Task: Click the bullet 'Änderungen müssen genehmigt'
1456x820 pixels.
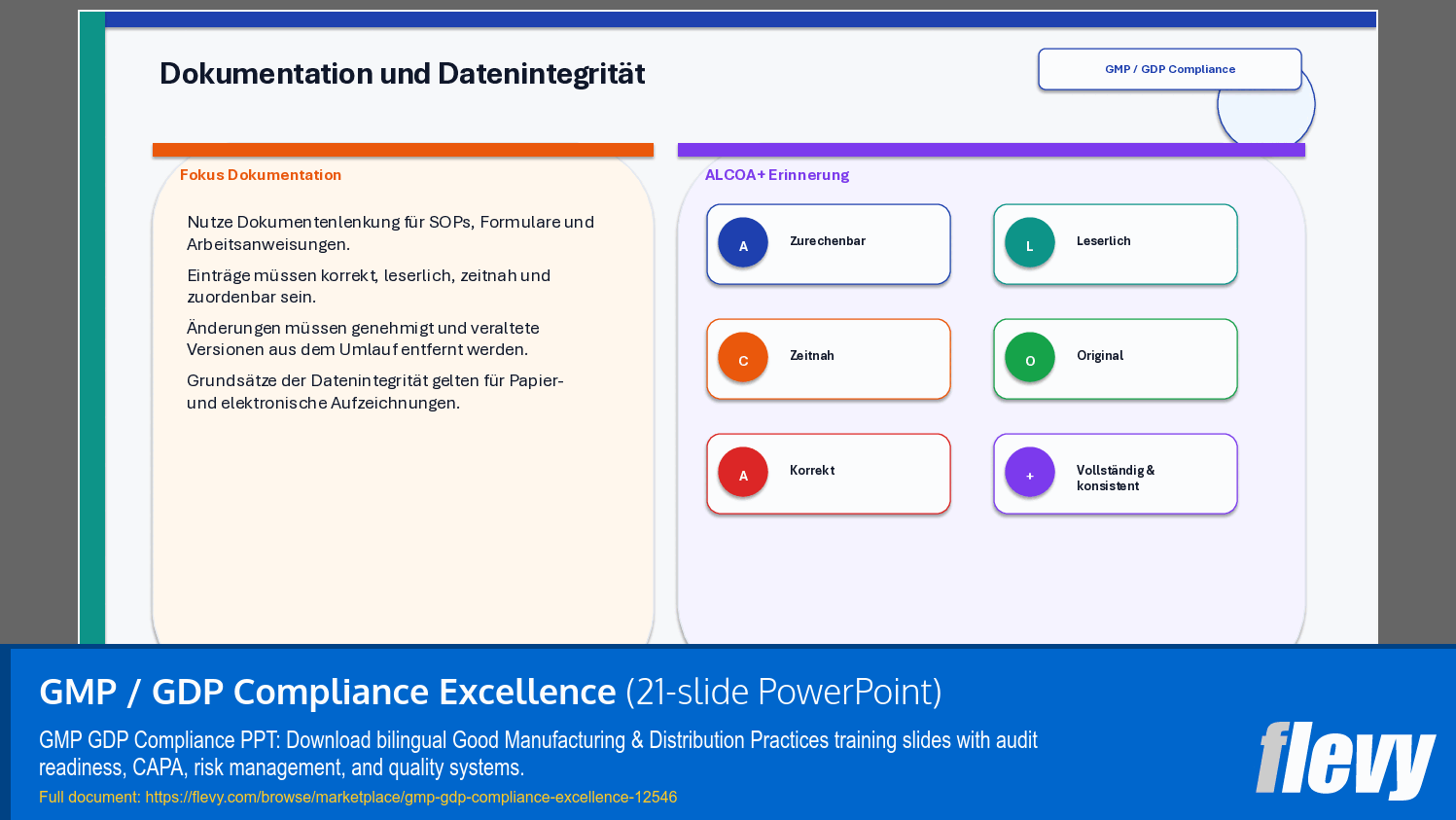Action: click(363, 339)
